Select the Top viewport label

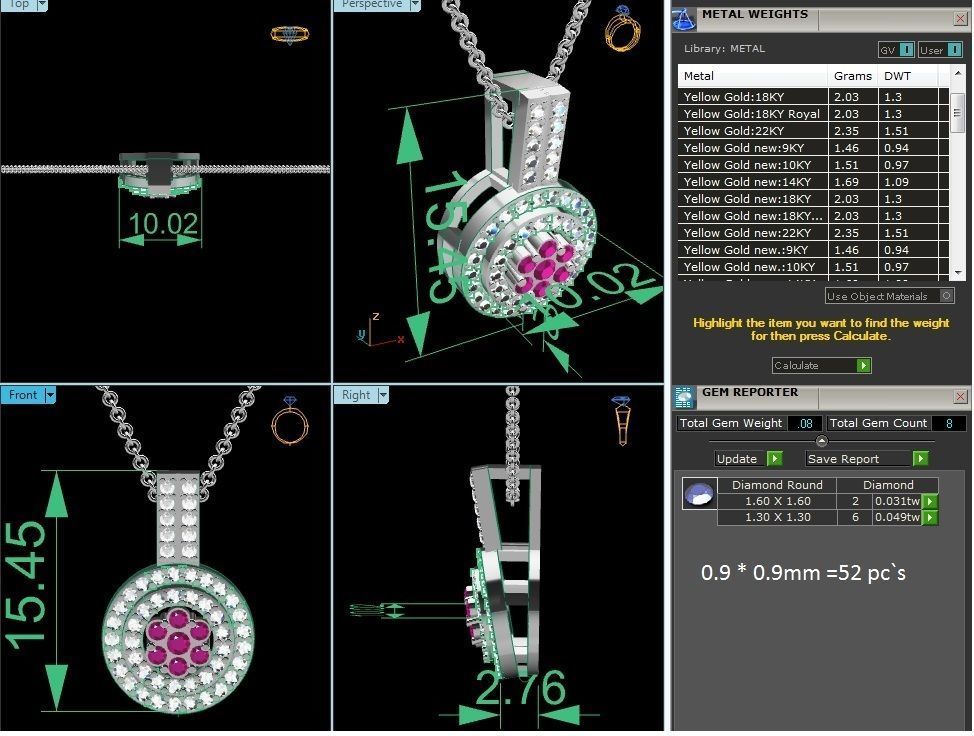coord(18,4)
